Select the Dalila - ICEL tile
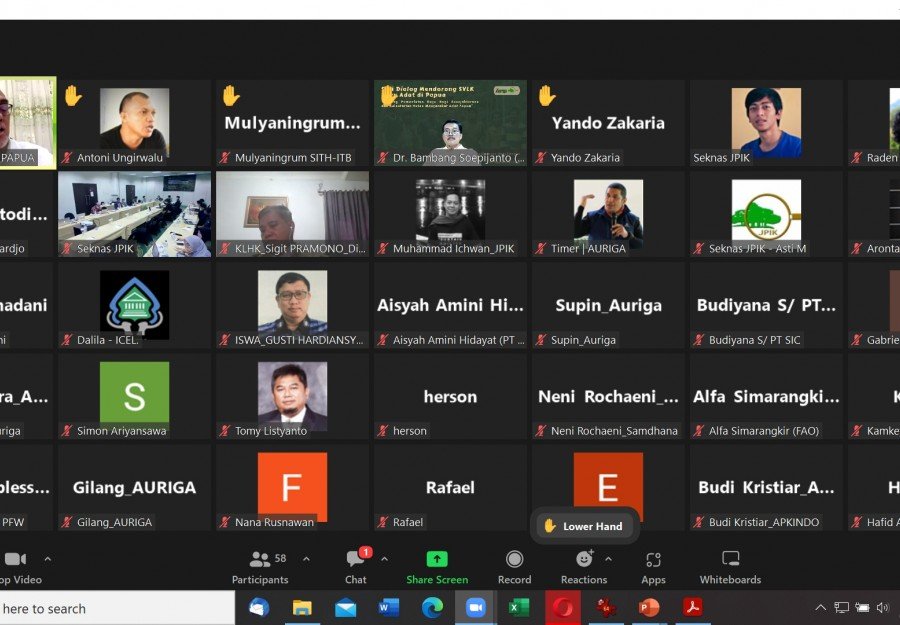The width and height of the screenshot is (900, 625). pyautogui.click(x=134, y=305)
